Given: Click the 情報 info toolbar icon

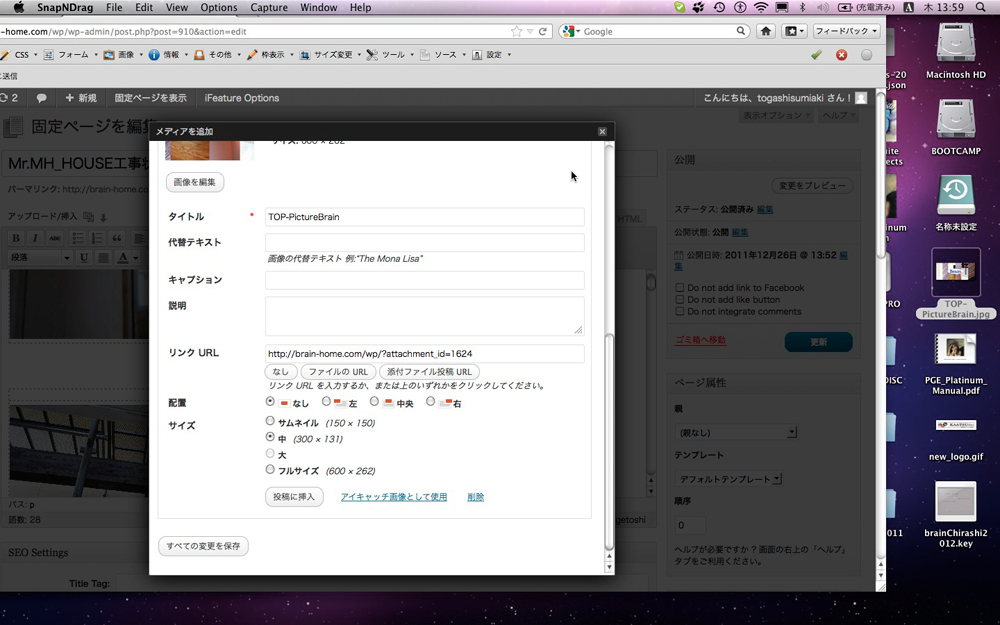Looking at the screenshot, I should [x=154, y=55].
